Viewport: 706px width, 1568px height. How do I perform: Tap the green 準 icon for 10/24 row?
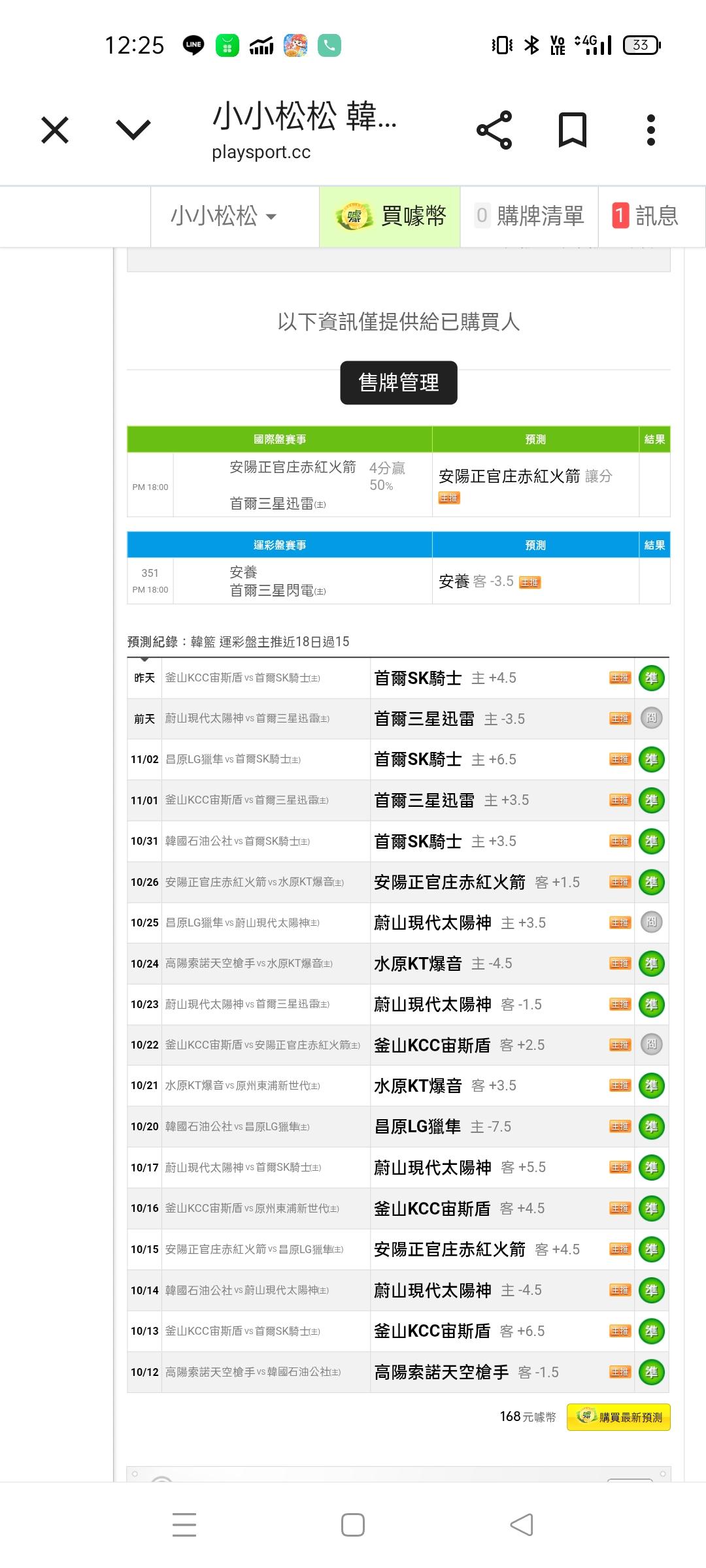(x=651, y=963)
